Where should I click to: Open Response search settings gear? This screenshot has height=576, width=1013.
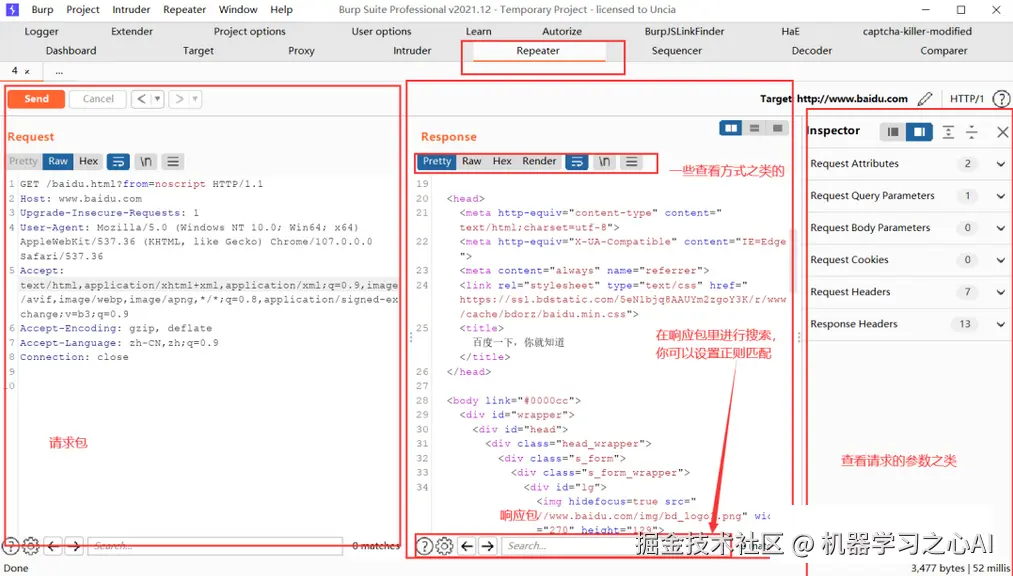pos(444,546)
